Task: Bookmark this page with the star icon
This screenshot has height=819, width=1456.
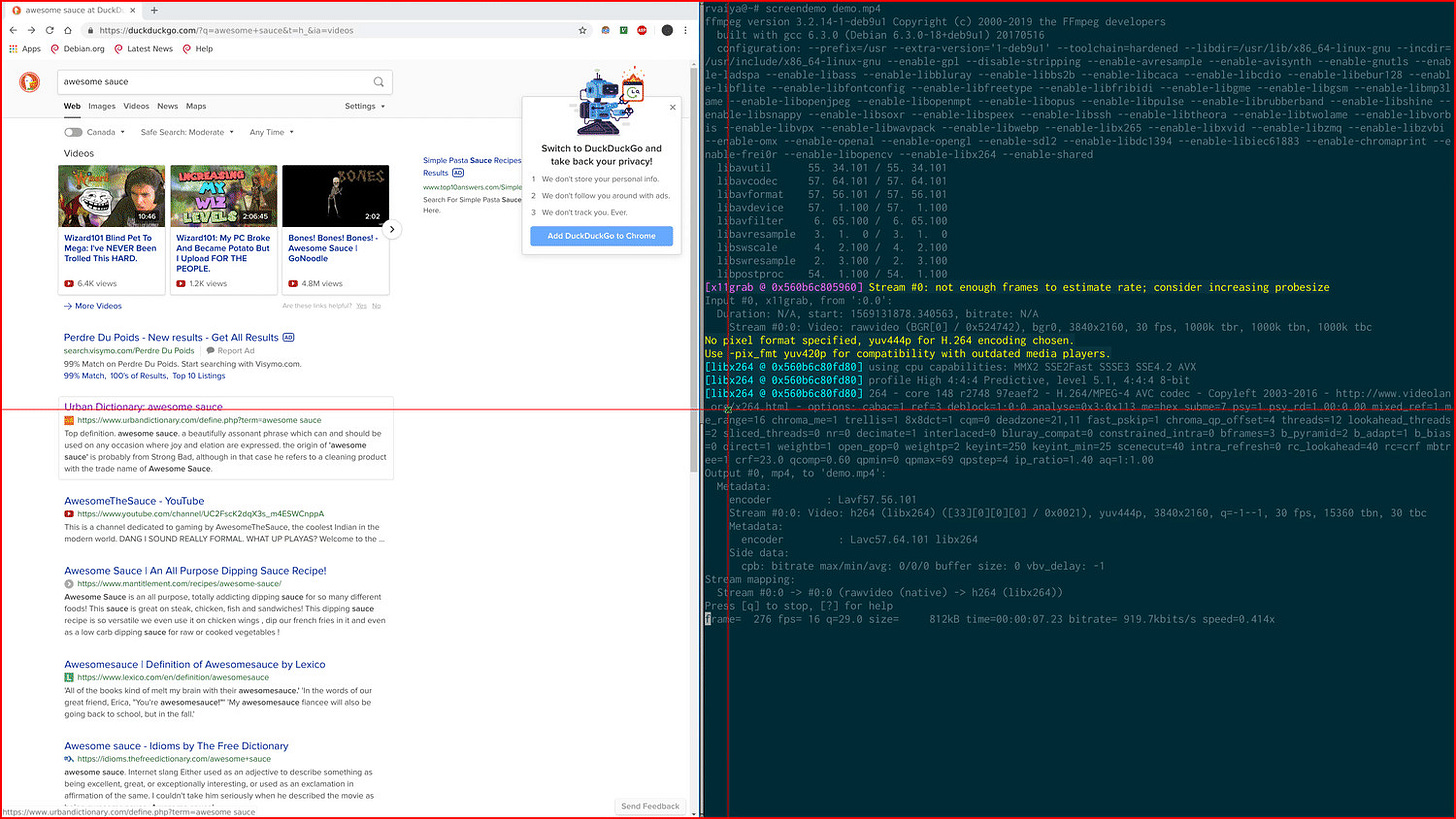Action: coord(582,30)
